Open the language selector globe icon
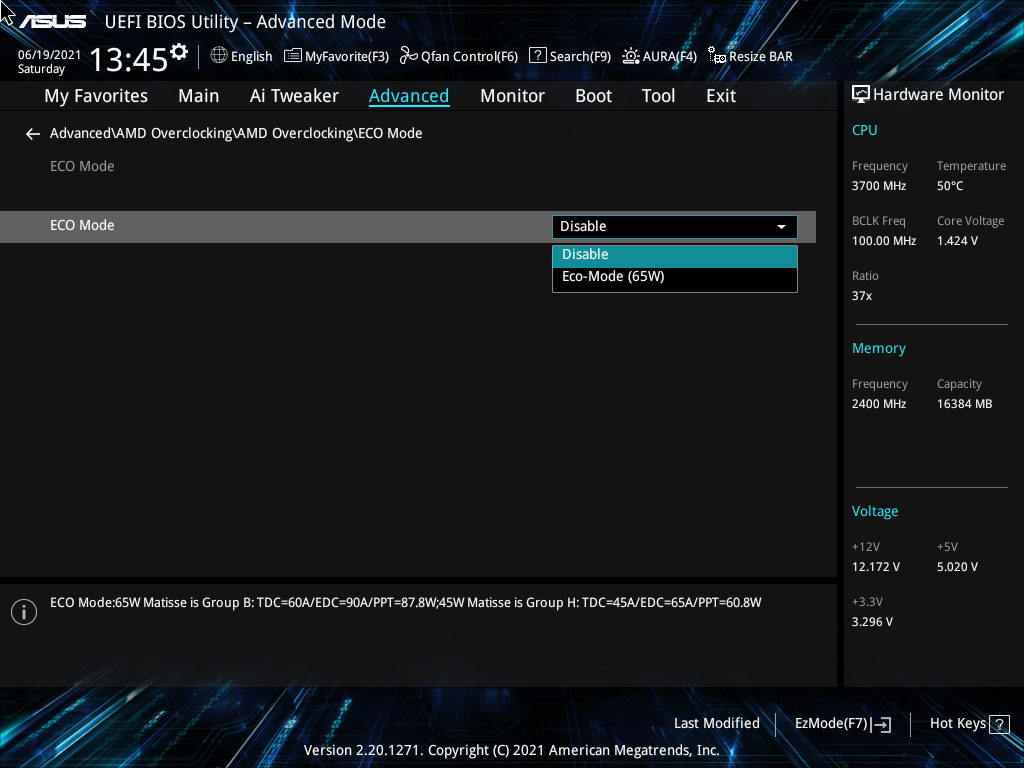Image resolution: width=1024 pixels, height=768 pixels. click(217, 56)
